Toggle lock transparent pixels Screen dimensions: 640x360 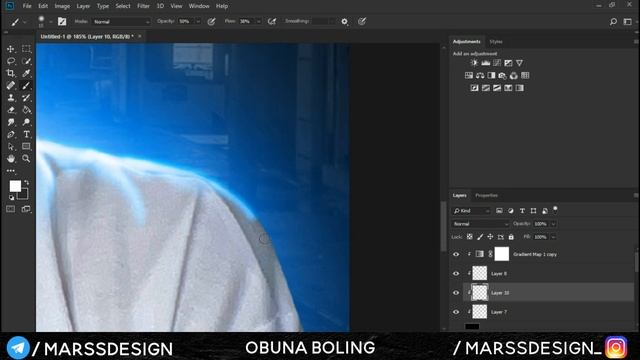click(x=470, y=237)
